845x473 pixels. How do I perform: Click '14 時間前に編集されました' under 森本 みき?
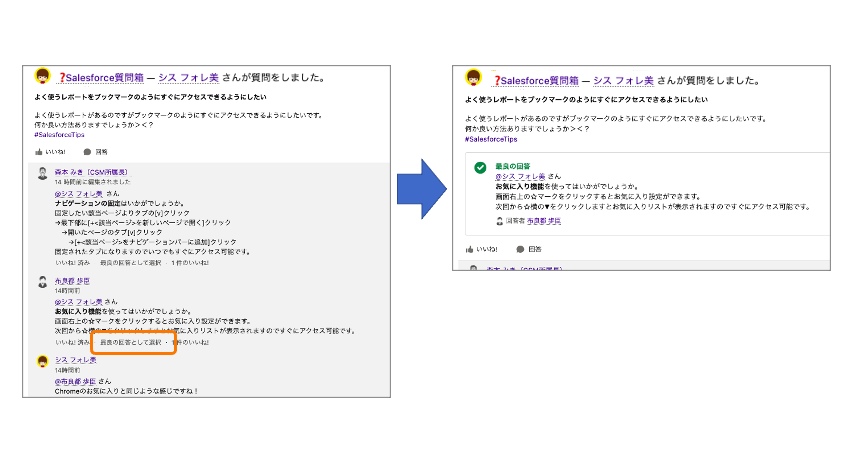(92, 182)
